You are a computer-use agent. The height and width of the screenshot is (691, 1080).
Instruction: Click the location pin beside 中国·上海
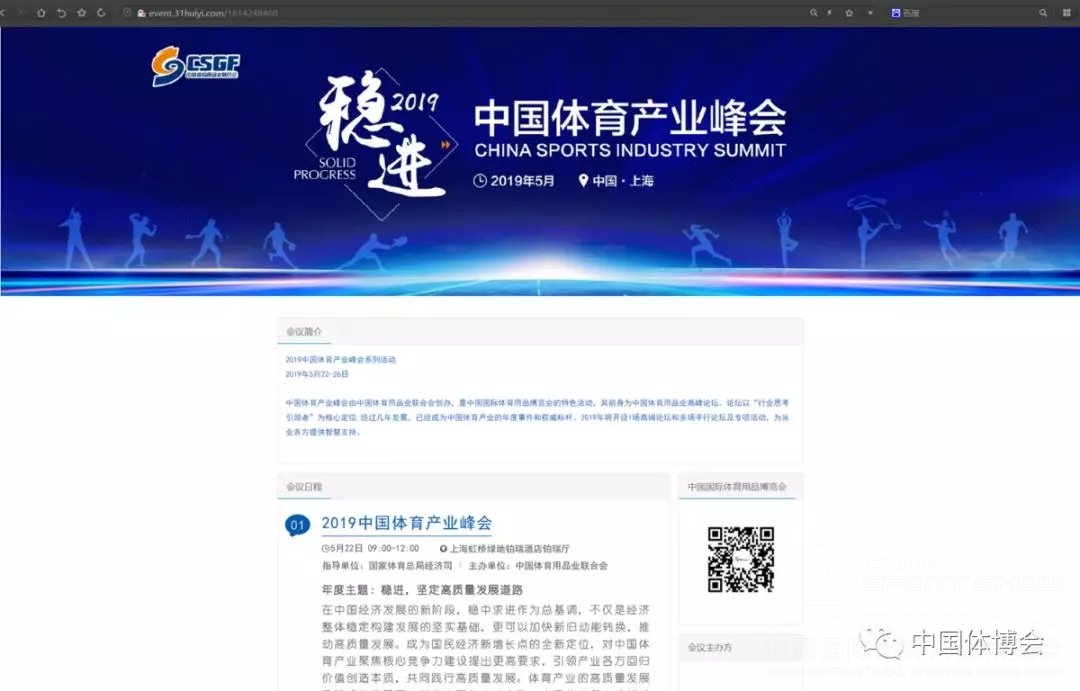583,181
